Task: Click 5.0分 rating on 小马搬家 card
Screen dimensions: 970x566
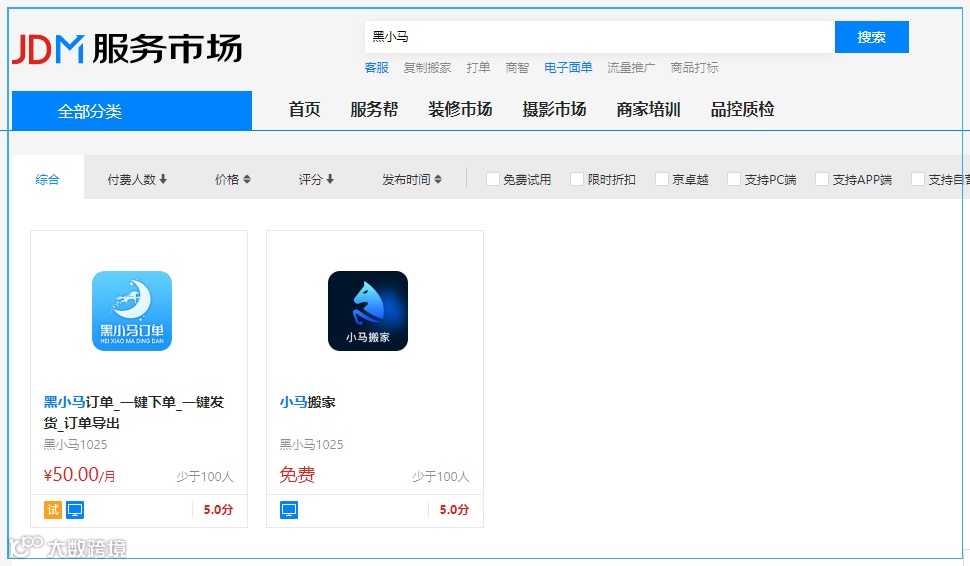Action: tap(454, 510)
